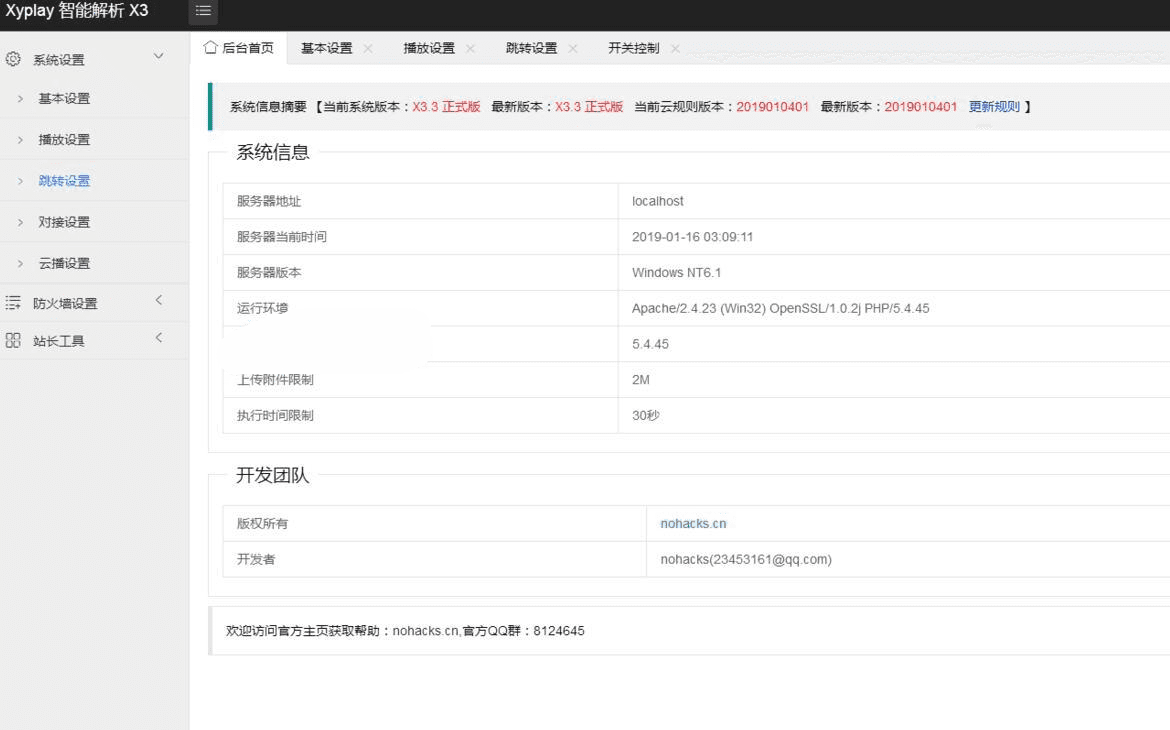
Task: Click the 更新规则 link
Action: coord(994,107)
